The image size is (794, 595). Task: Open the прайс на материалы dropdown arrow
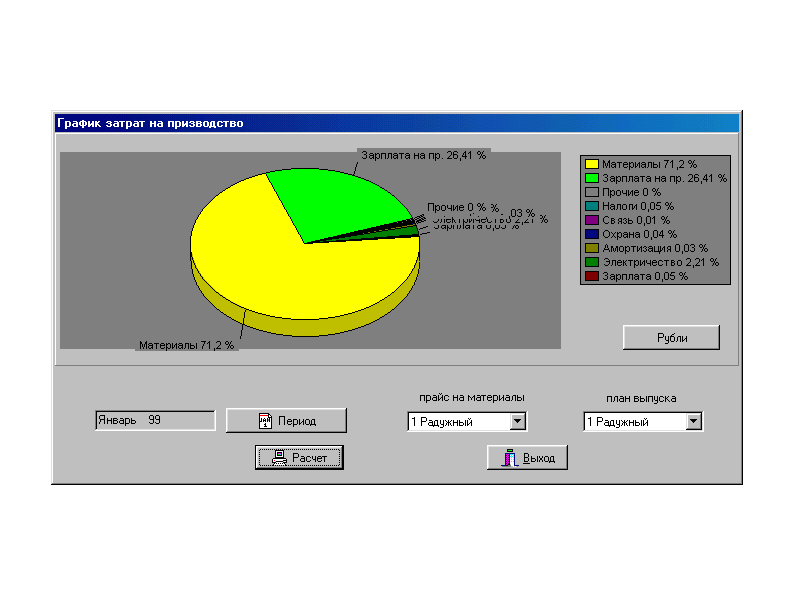click(x=517, y=422)
